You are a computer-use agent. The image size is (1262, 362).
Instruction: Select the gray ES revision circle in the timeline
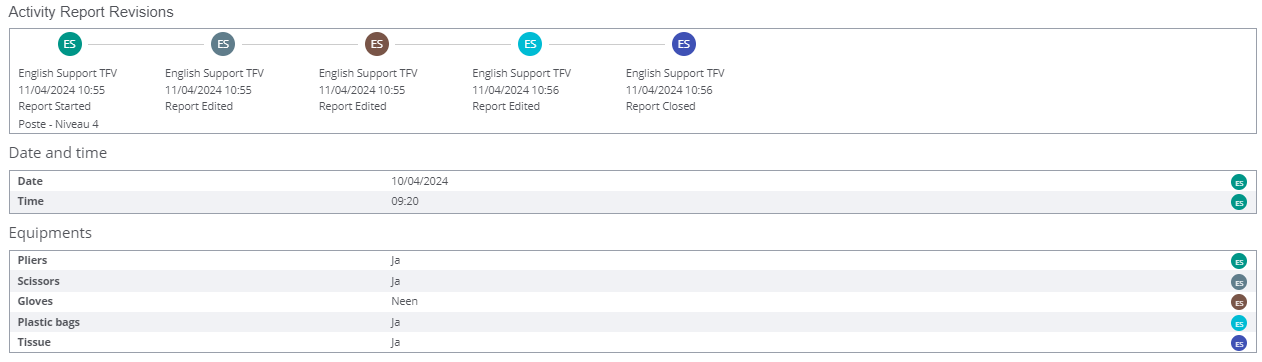pyautogui.click(x=223, y=44)
